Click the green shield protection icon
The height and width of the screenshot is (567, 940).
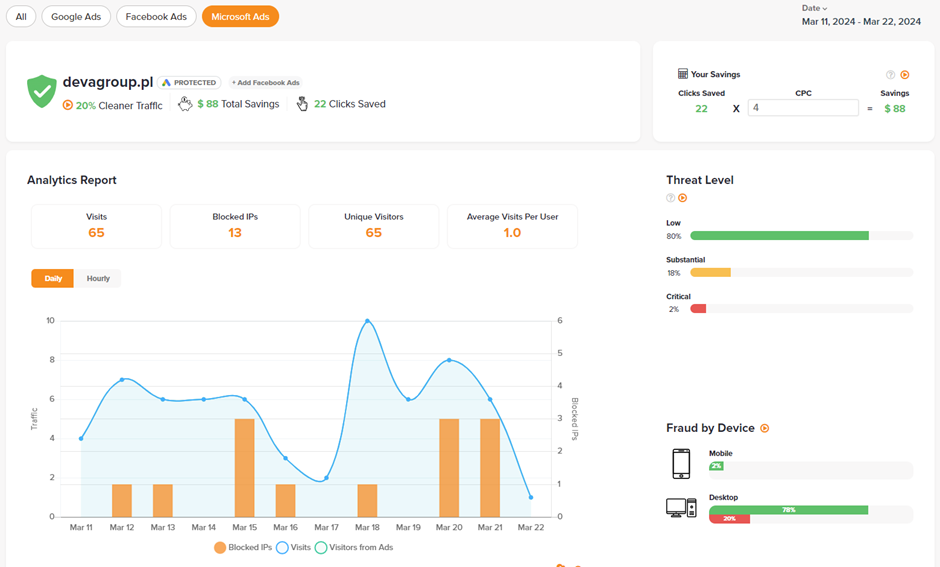pos(42,91)
